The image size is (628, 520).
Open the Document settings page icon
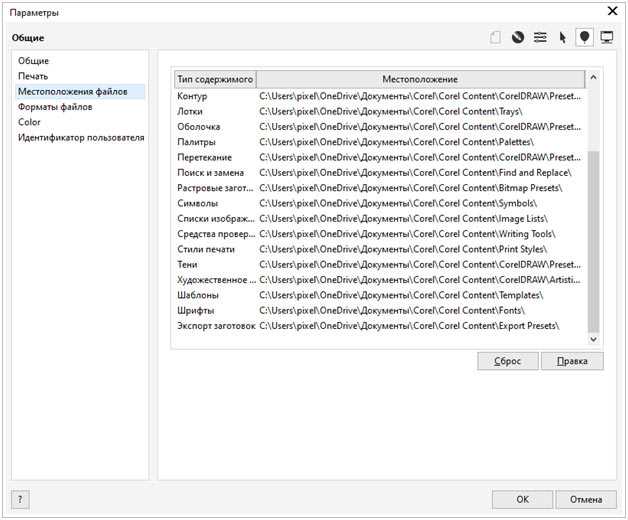coord(496,38)
